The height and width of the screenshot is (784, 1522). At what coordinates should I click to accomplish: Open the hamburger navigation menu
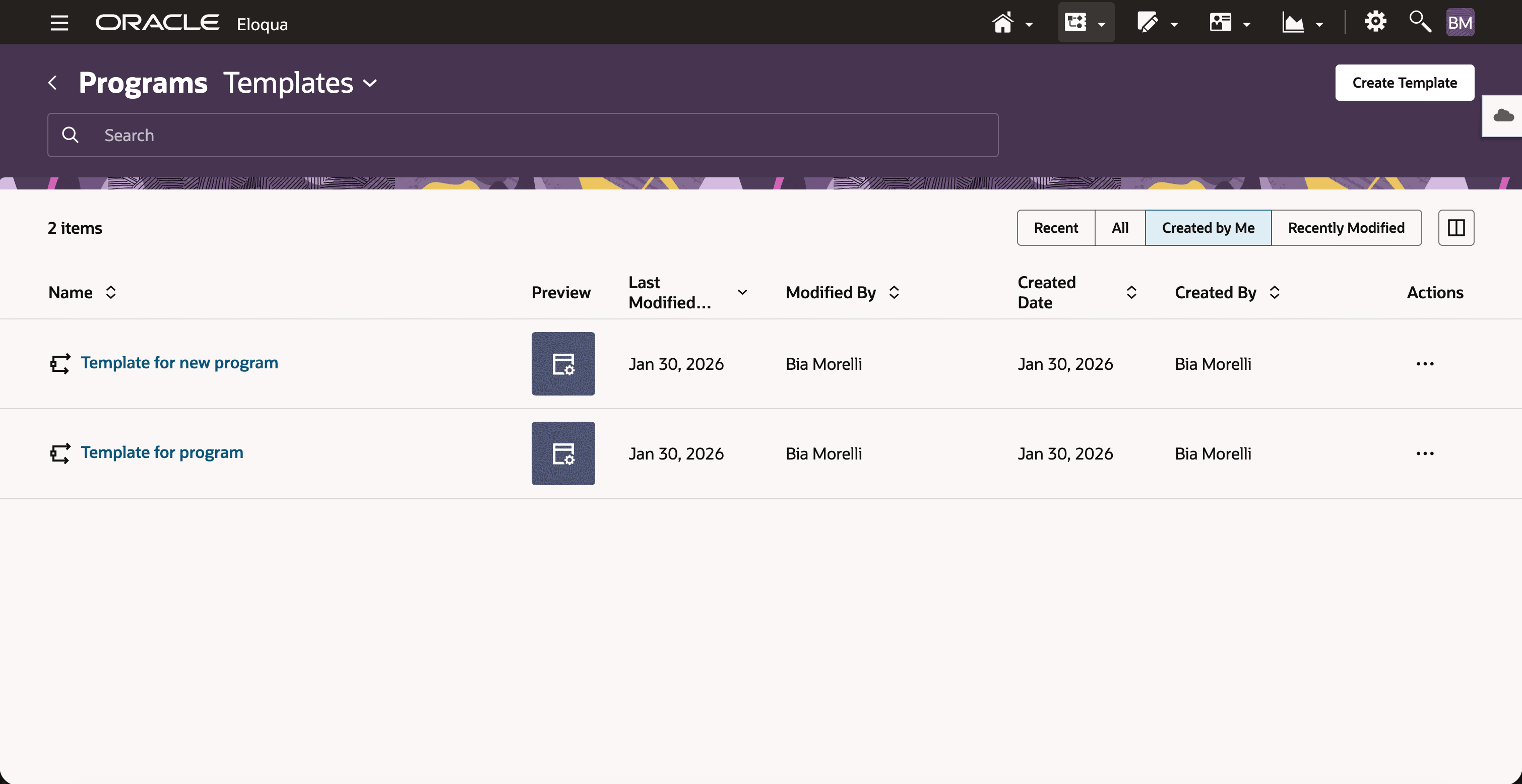click(x=59, y=23)
